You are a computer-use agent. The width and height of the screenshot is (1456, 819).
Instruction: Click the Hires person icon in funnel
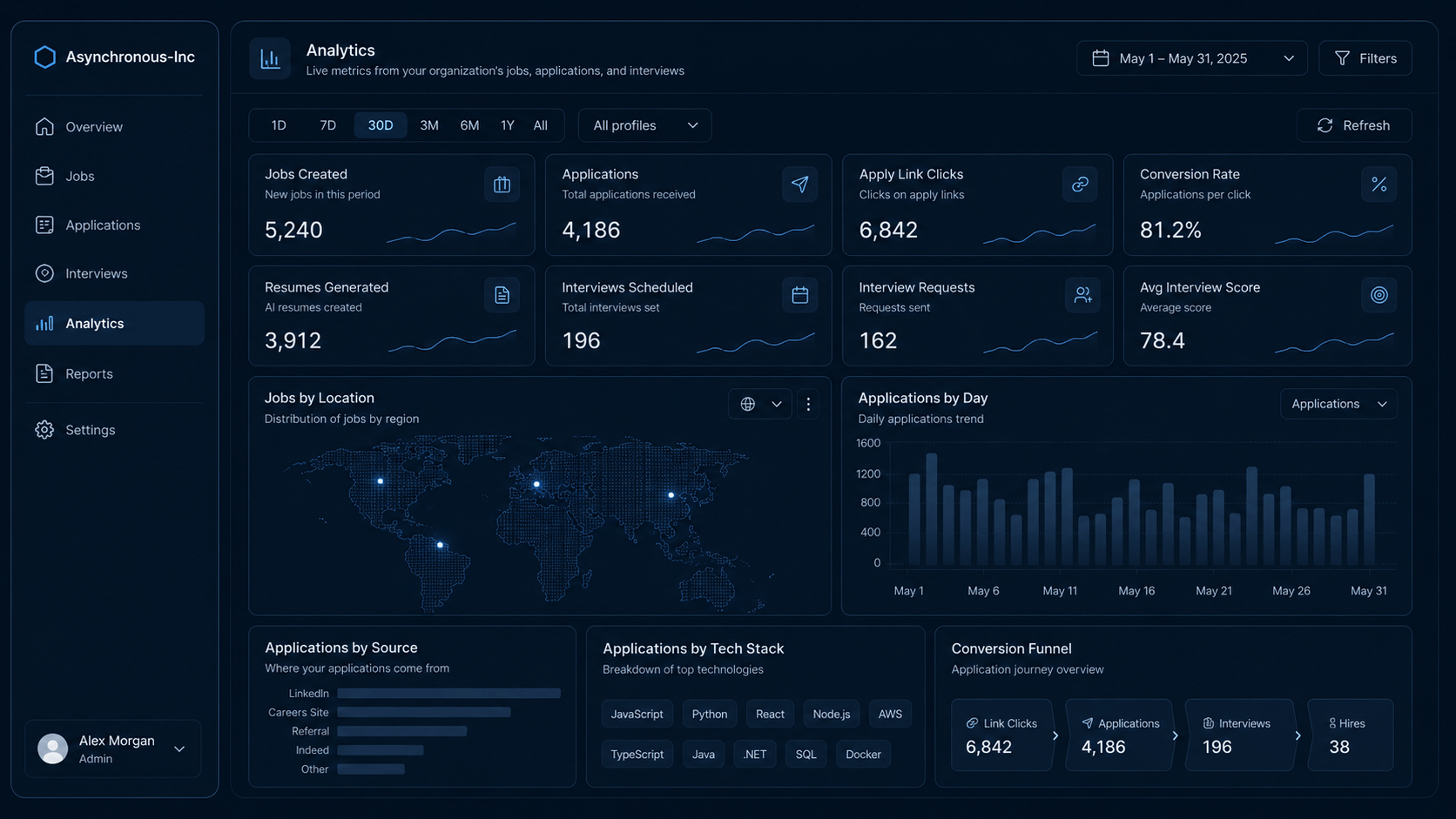1332,723
